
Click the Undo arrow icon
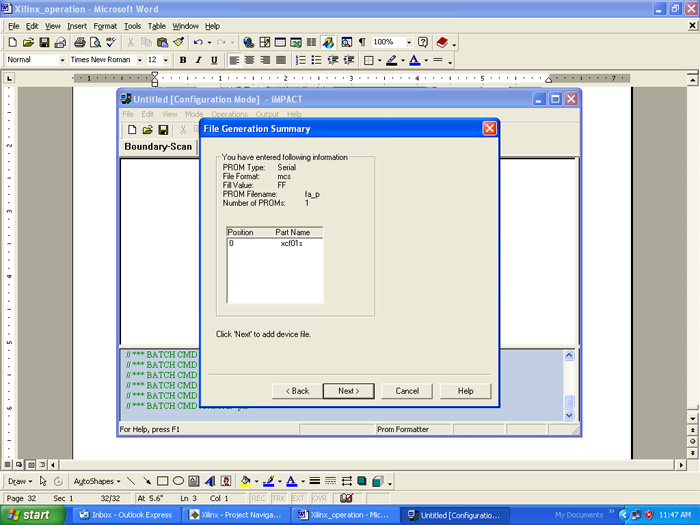[198, 42]
